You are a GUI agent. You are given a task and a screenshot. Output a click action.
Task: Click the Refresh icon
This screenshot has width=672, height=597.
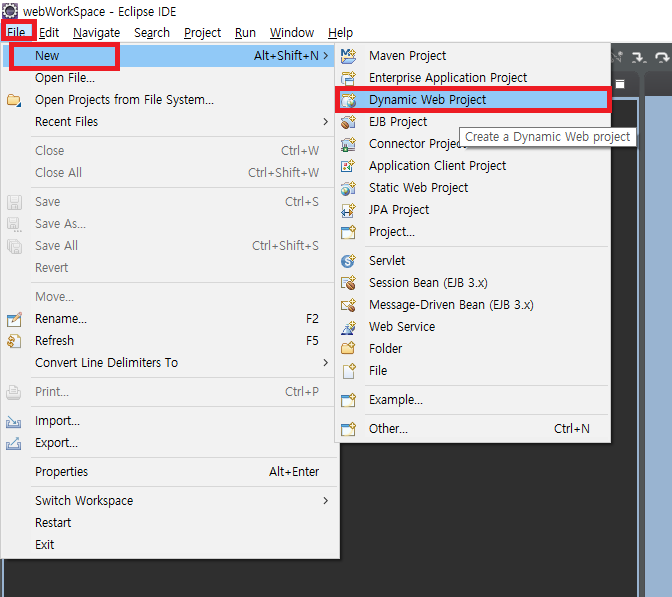[14, 341]
